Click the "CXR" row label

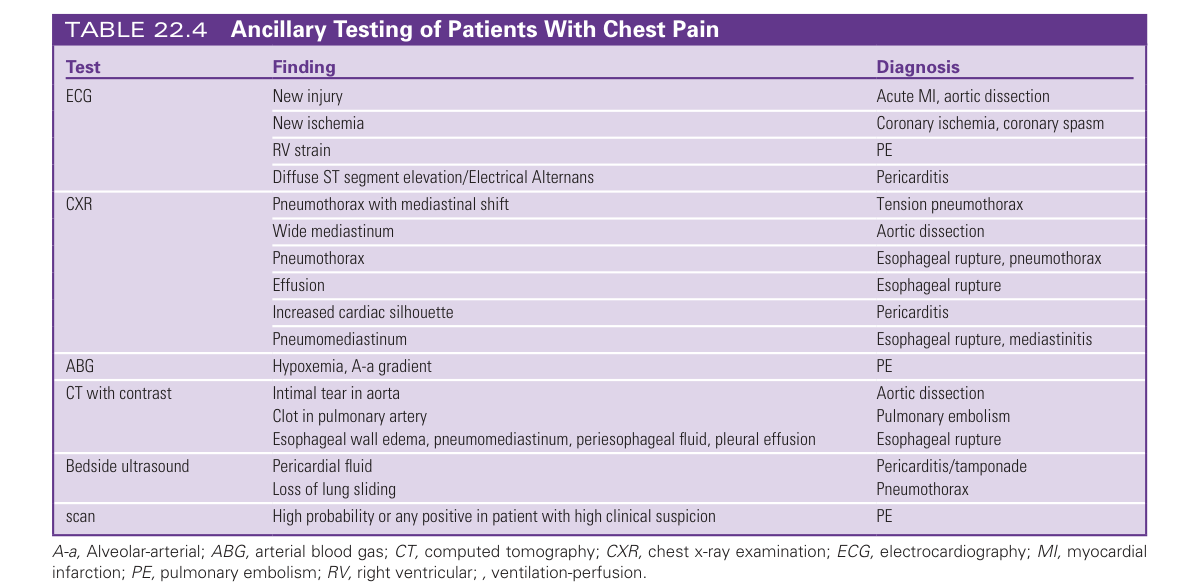click(x=79, y=205)
